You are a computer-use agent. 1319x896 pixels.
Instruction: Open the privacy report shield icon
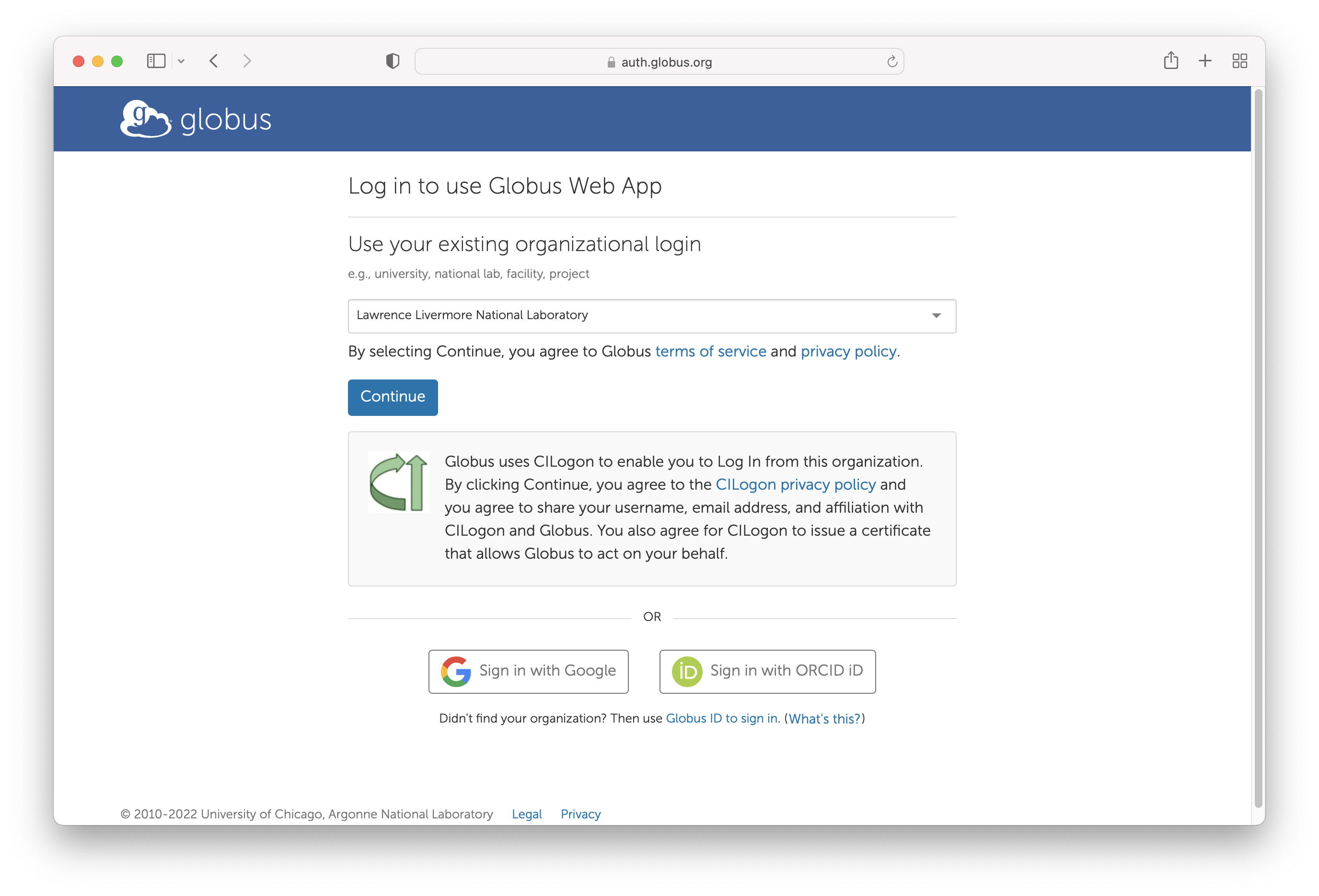392,61
